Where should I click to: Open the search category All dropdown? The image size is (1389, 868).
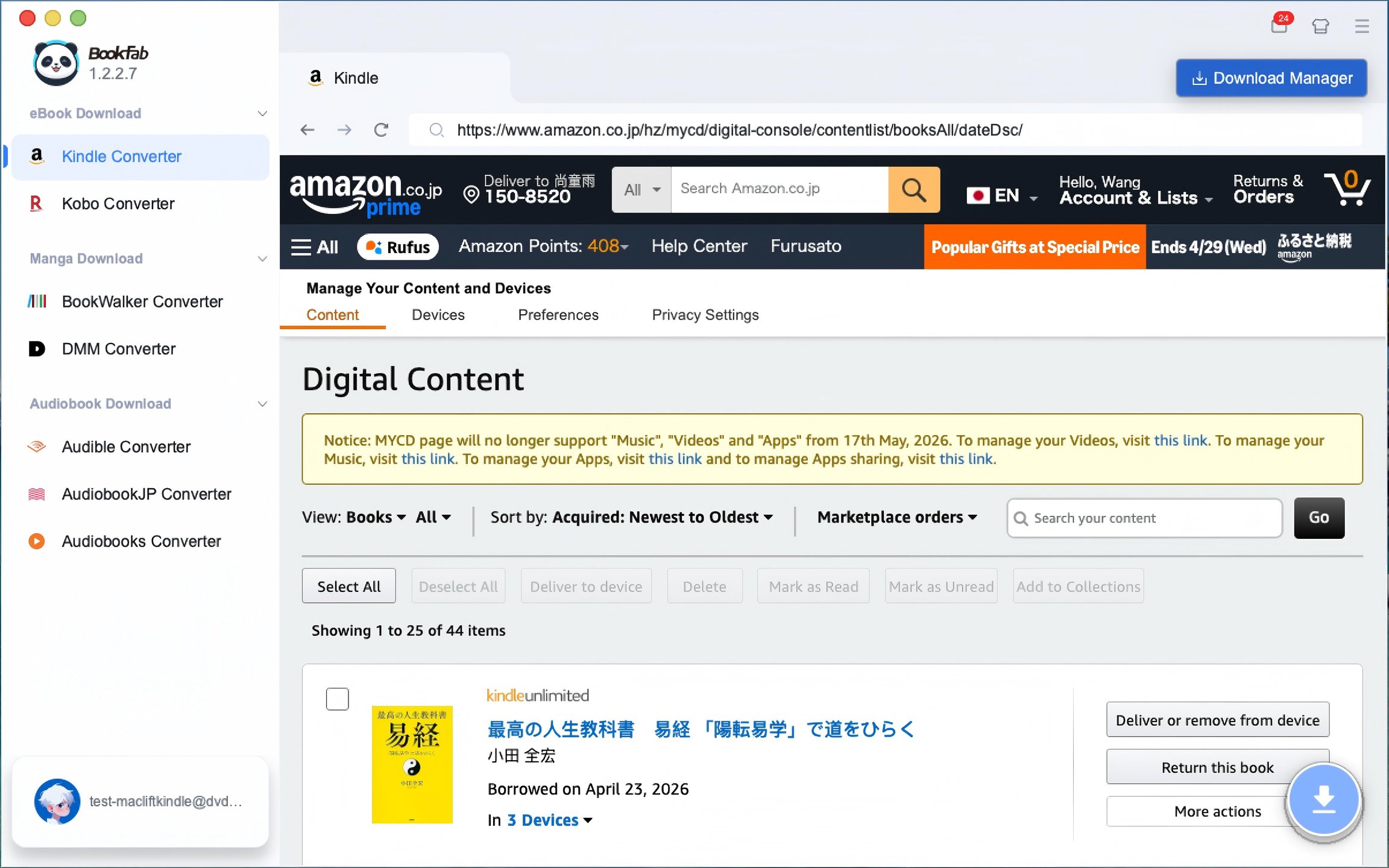(x=641, y=189)
